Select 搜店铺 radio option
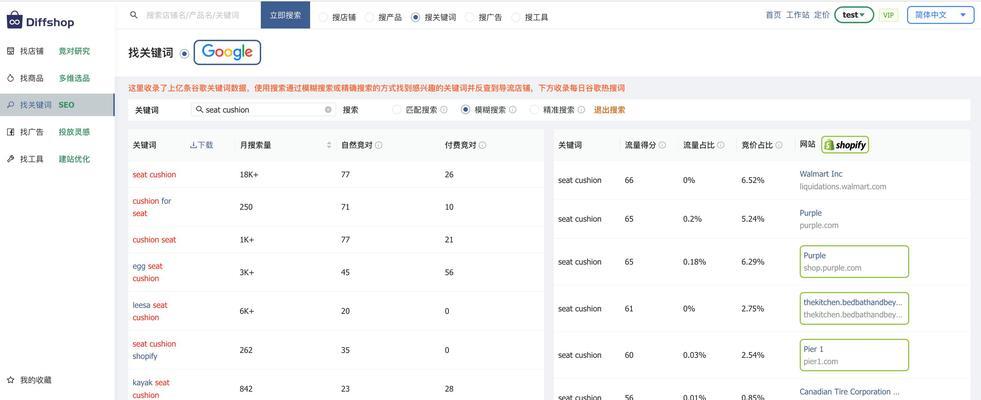981x400 pixels. pos(323,18)
